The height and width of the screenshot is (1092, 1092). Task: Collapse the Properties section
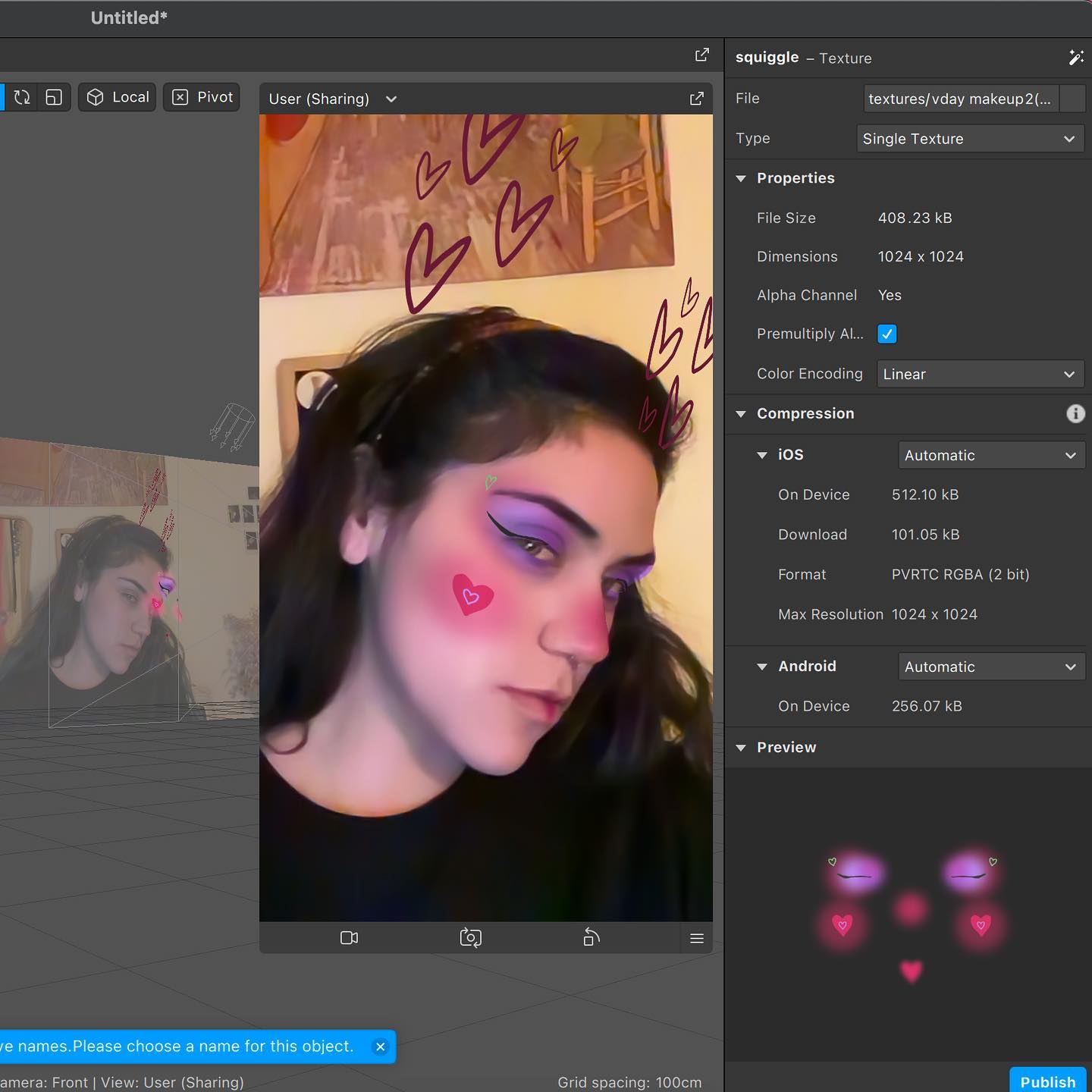click(x=741, y=178)
